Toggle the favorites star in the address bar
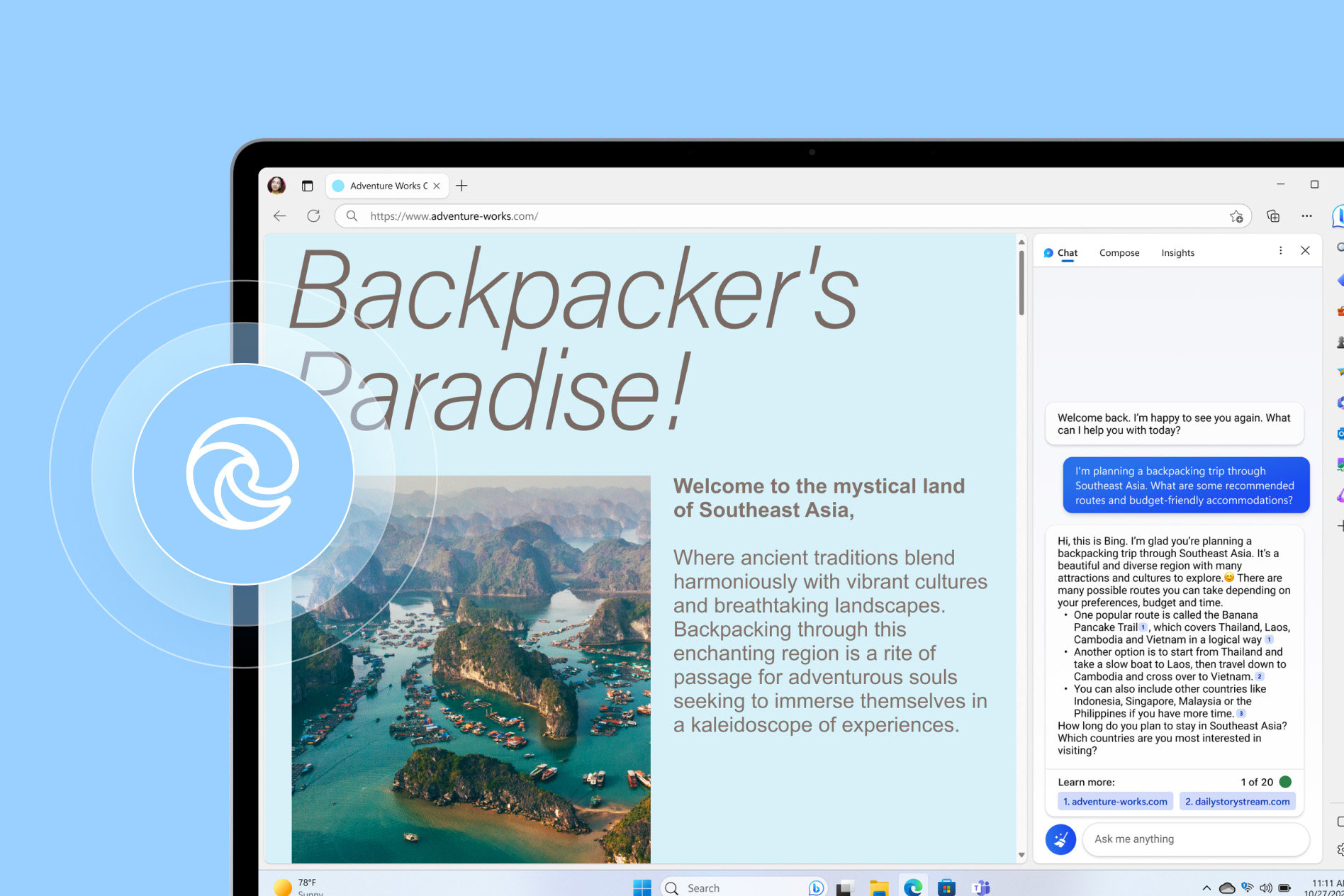 (x=1237, y=216)
